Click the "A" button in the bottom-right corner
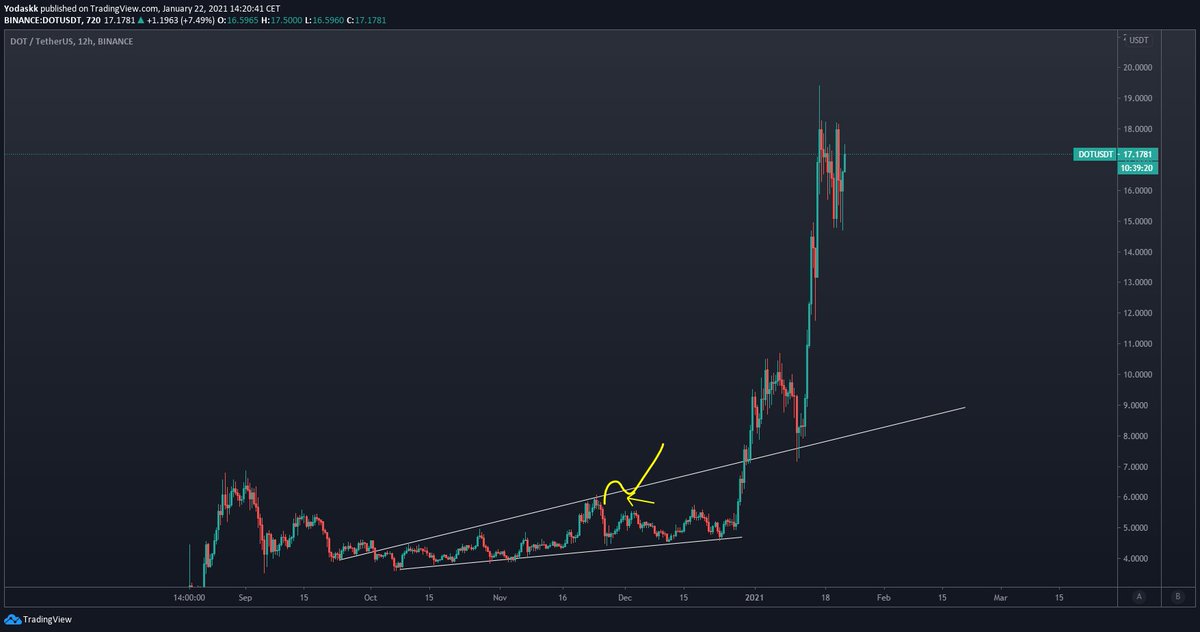Screen dimensions: 1200x632 1139,596
